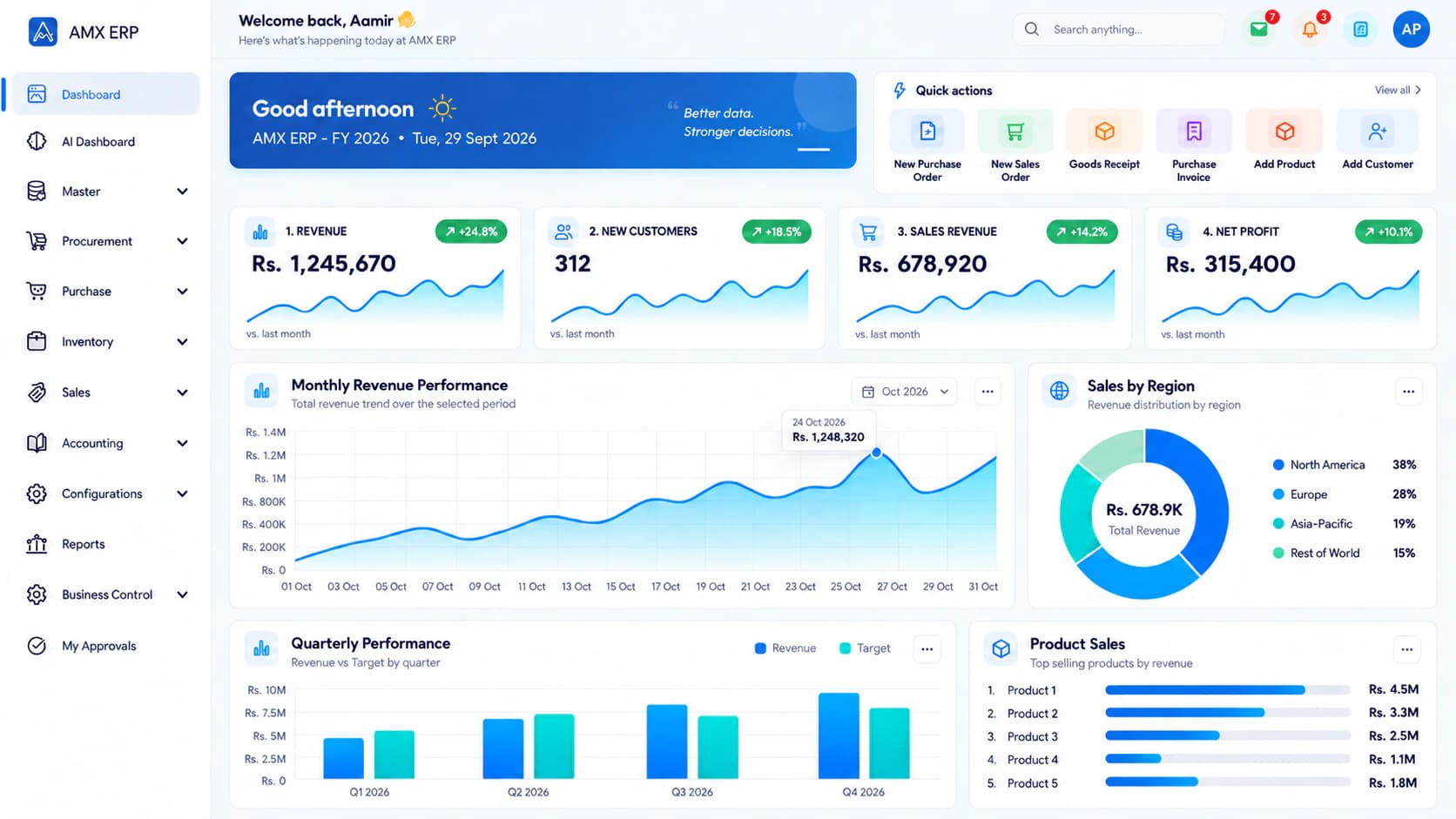Click the My Approvals checkmark icon
Viewport: 1456px width, 819px height.
point(37,646)
